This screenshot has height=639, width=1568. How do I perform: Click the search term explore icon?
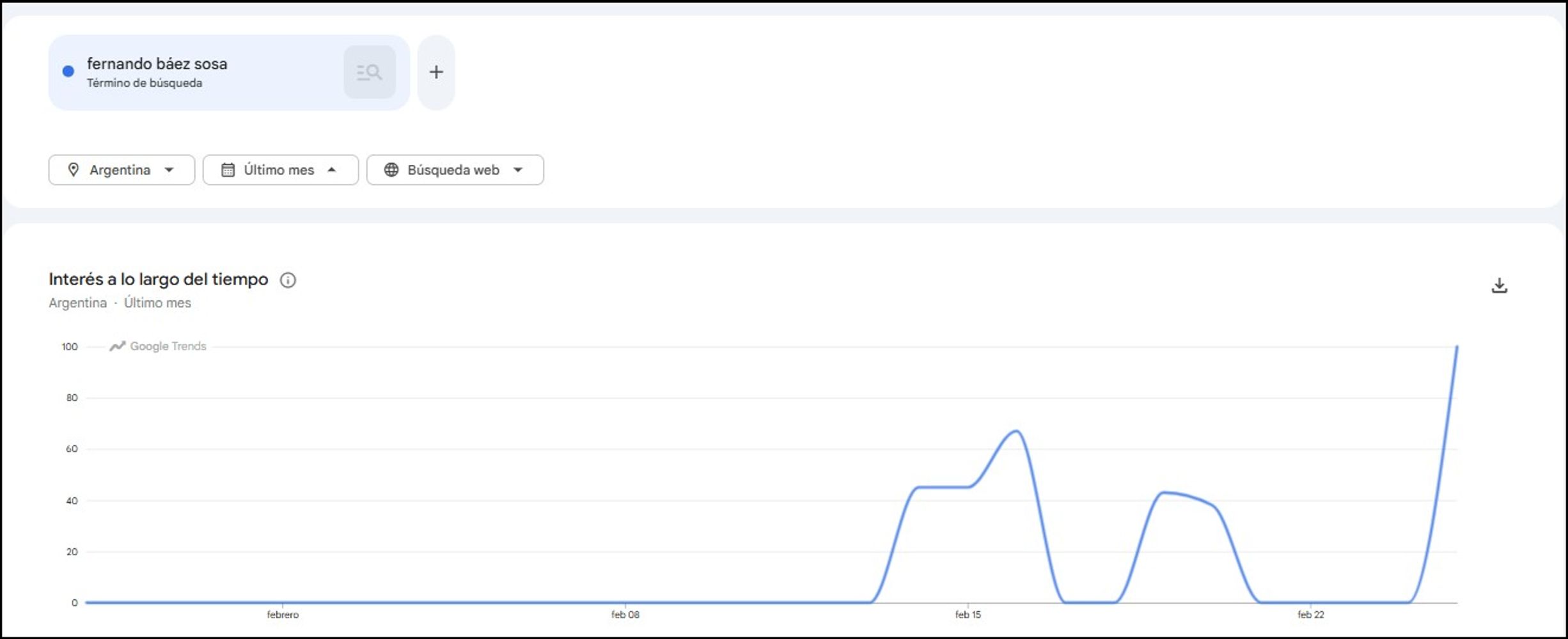pos(370,72)
